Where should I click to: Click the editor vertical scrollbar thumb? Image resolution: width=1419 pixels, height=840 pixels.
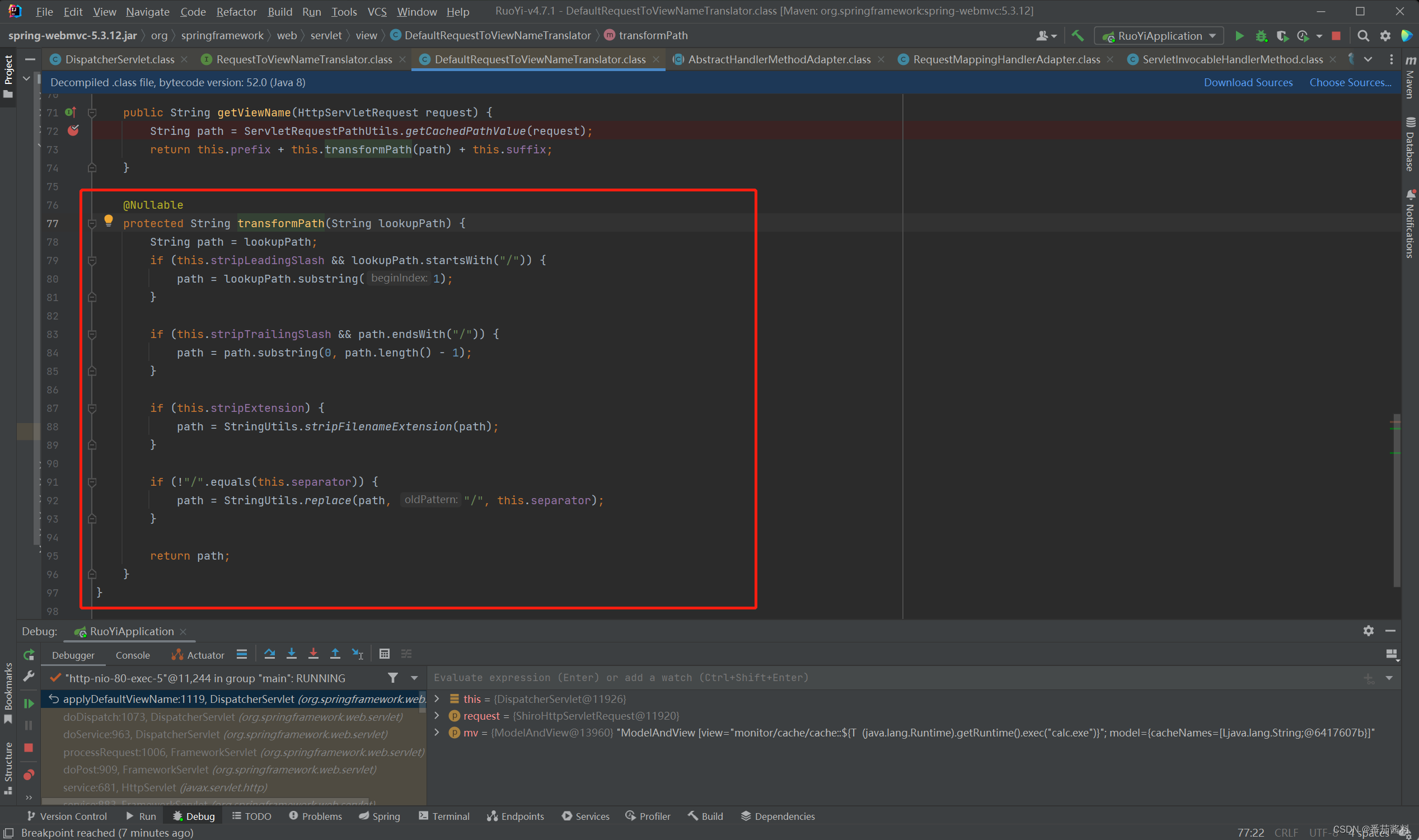[1397, 500]
